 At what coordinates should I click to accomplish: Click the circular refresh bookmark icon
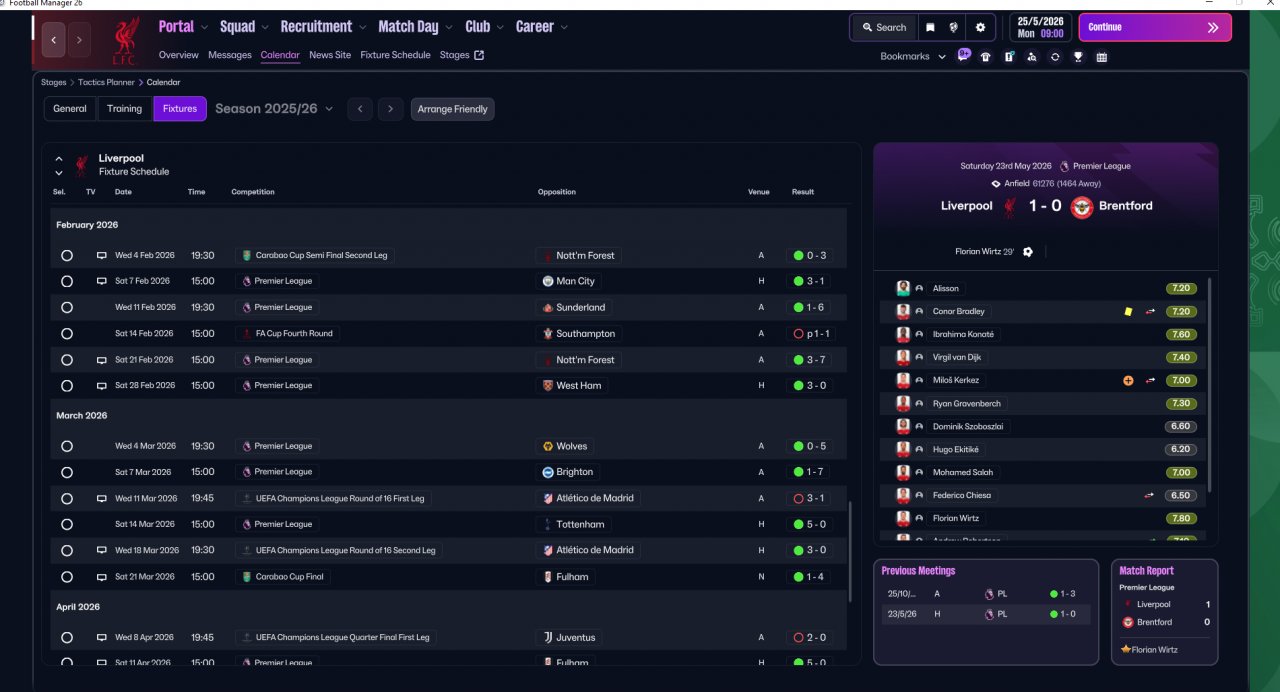[x=1055, y=57]
